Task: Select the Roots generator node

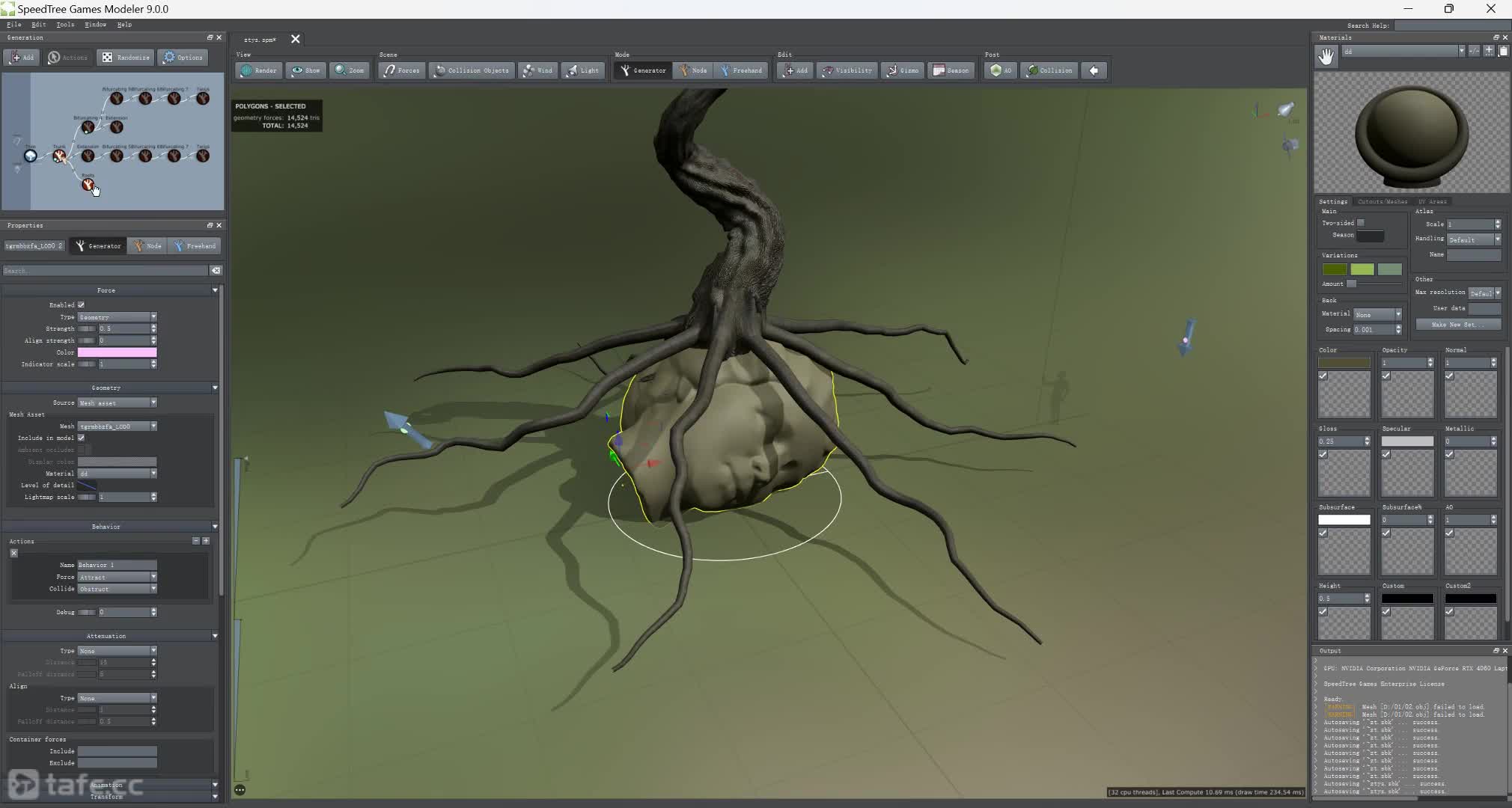Action: (88, 184)
